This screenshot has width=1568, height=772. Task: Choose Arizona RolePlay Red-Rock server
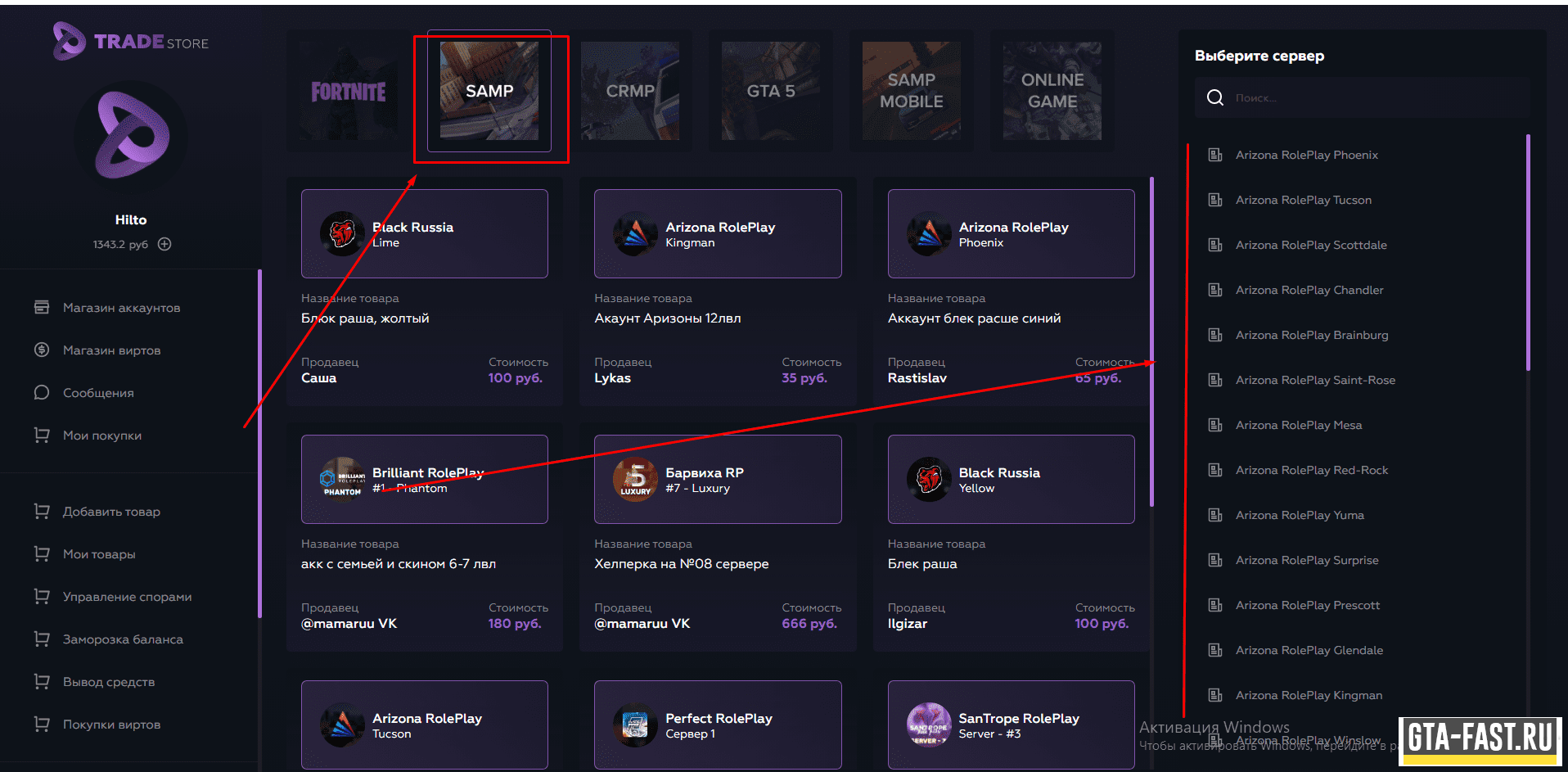click(x=1312, y=470)
